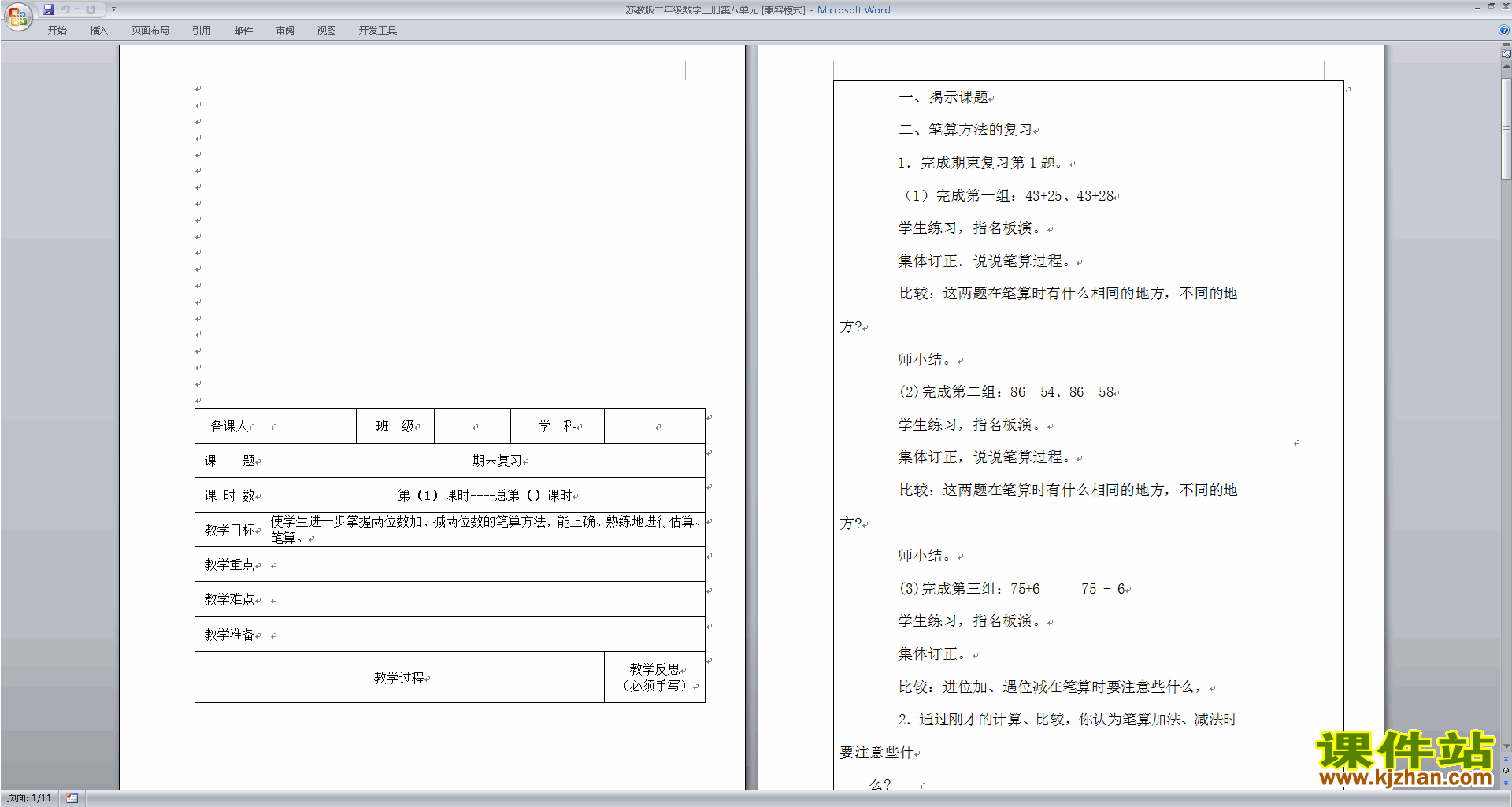Click the heading 二、笔算方法的复习

[x=965, y=129]
